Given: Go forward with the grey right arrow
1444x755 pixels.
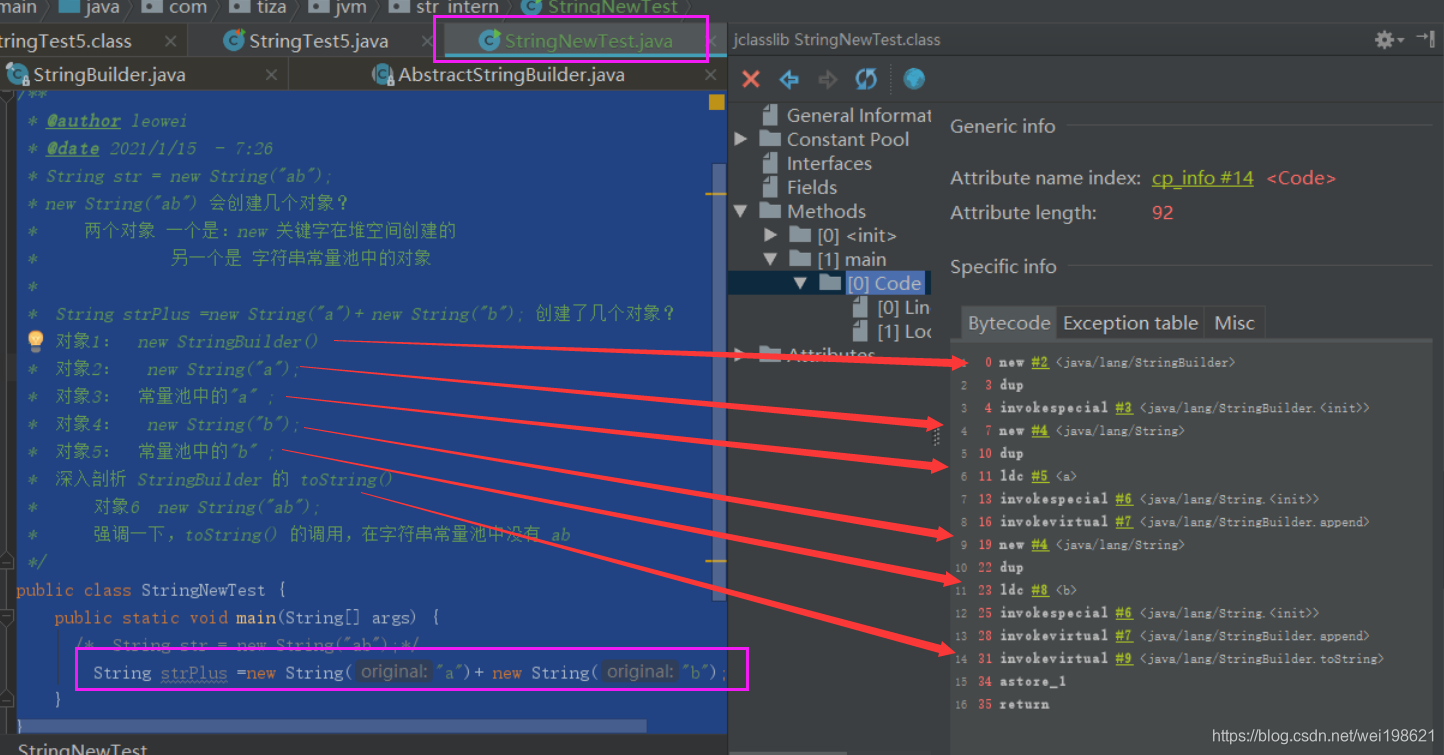Looking at the screenshot, I should [827, 79].
